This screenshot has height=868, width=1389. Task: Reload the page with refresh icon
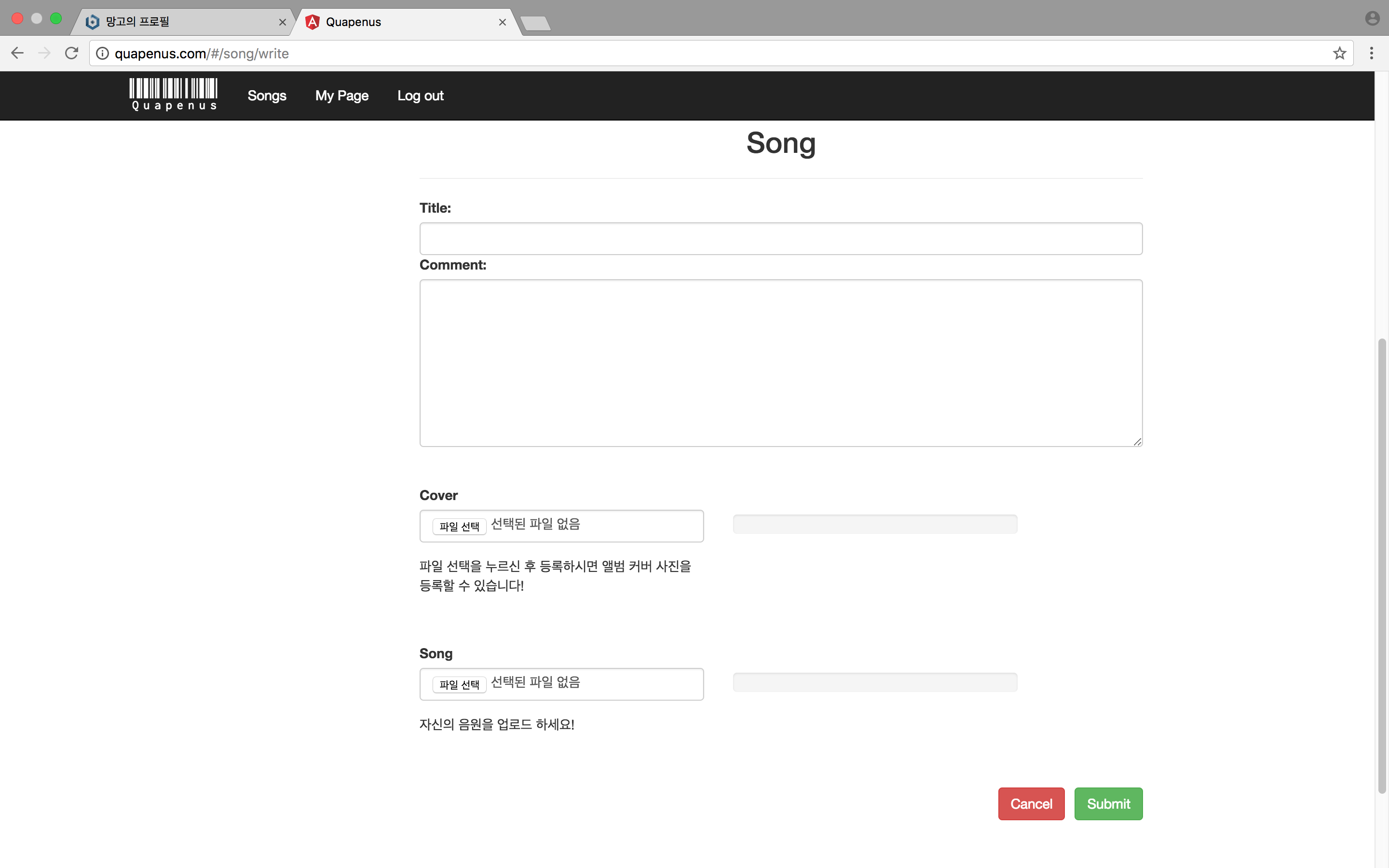pos(72,54)
